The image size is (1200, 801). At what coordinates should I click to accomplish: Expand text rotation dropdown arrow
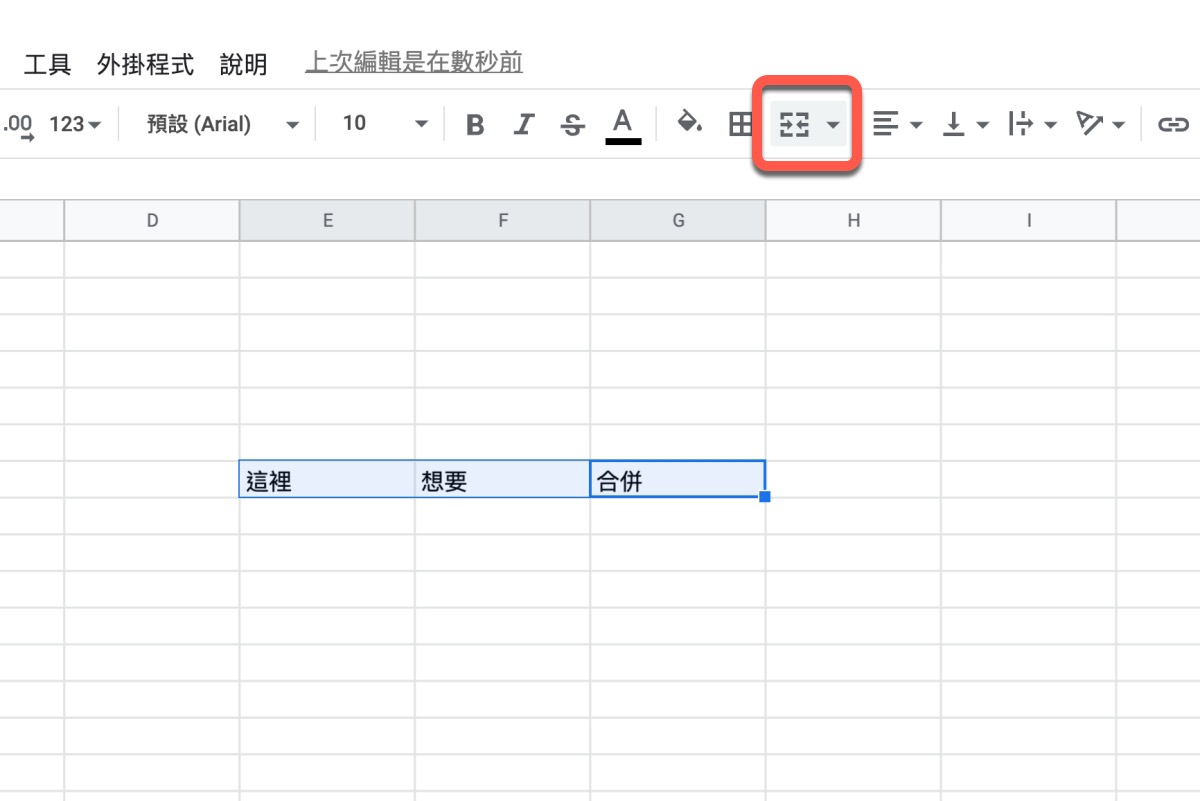1118,125
